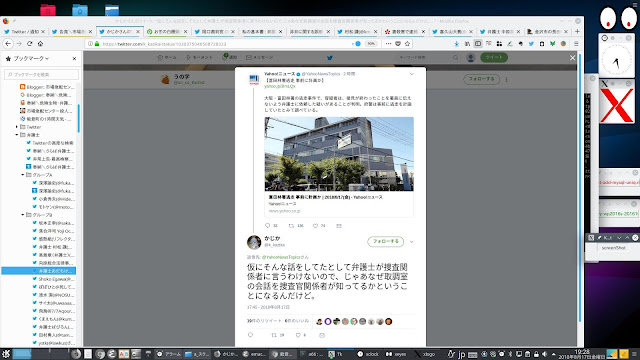Open the Downloads arrow in toolbar
The image size is (640, 360).
tap(457, 44)
